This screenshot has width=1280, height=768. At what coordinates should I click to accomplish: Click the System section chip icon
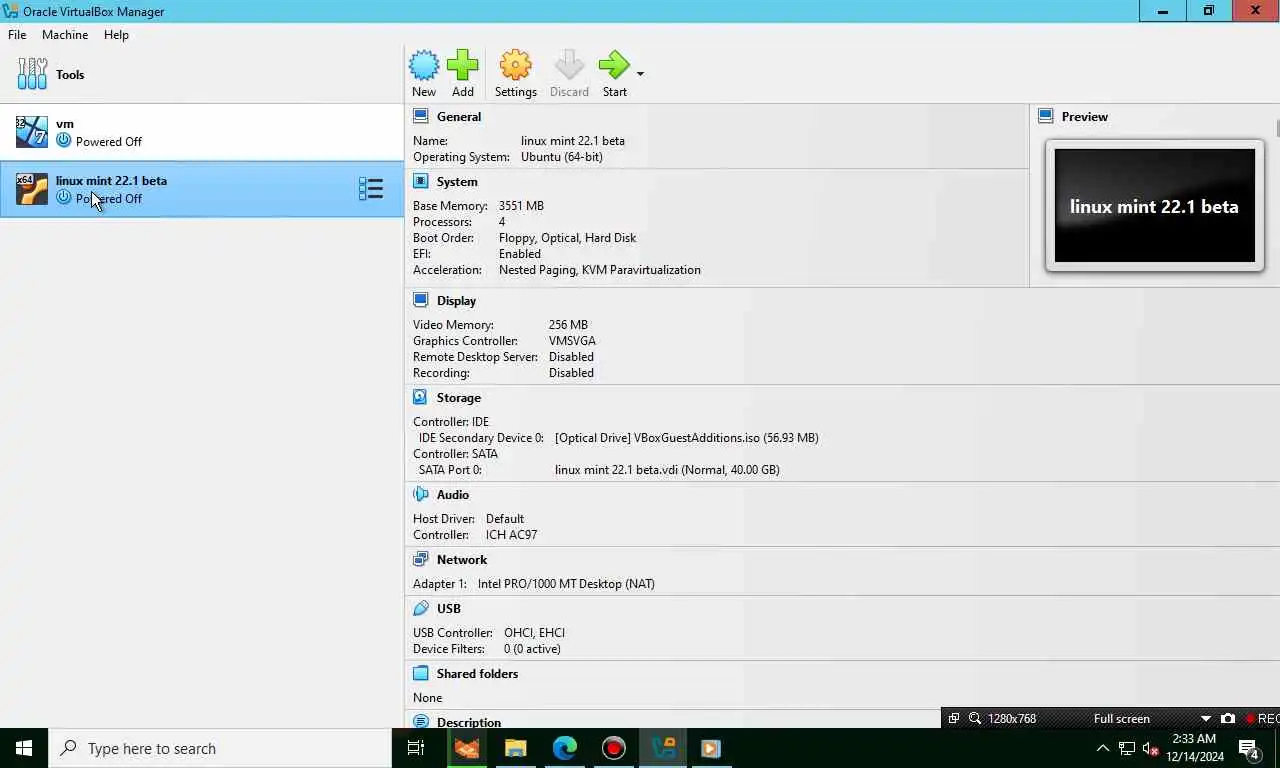point(421,182)
